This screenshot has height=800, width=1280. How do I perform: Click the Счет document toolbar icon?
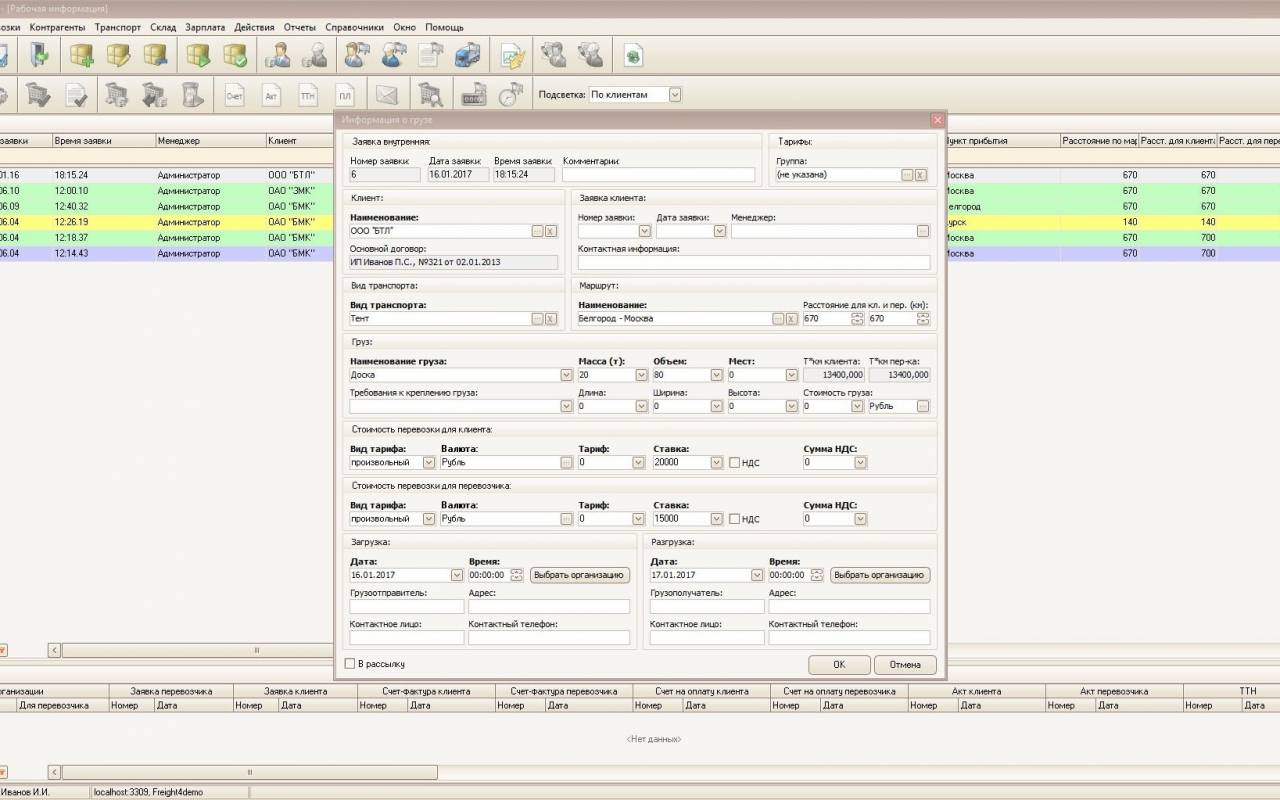[x=235, y=95]
